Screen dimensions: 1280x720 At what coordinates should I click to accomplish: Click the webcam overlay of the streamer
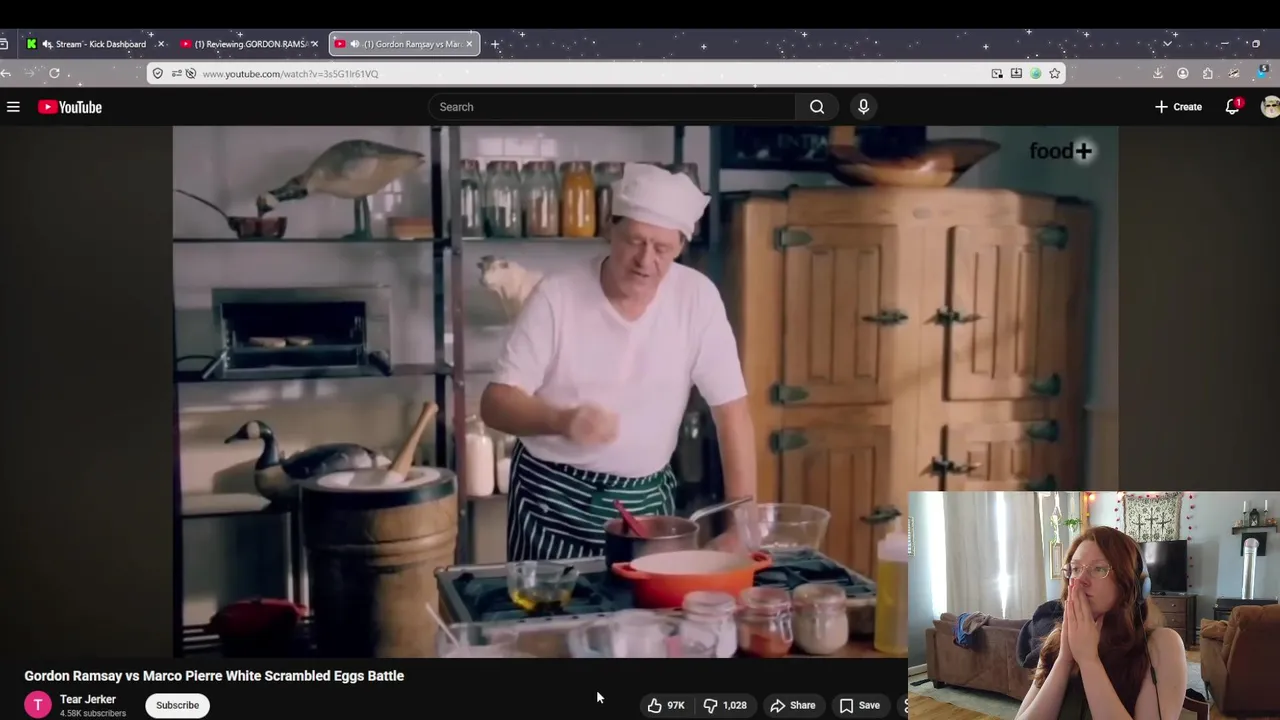click(x=1094, y=606)
